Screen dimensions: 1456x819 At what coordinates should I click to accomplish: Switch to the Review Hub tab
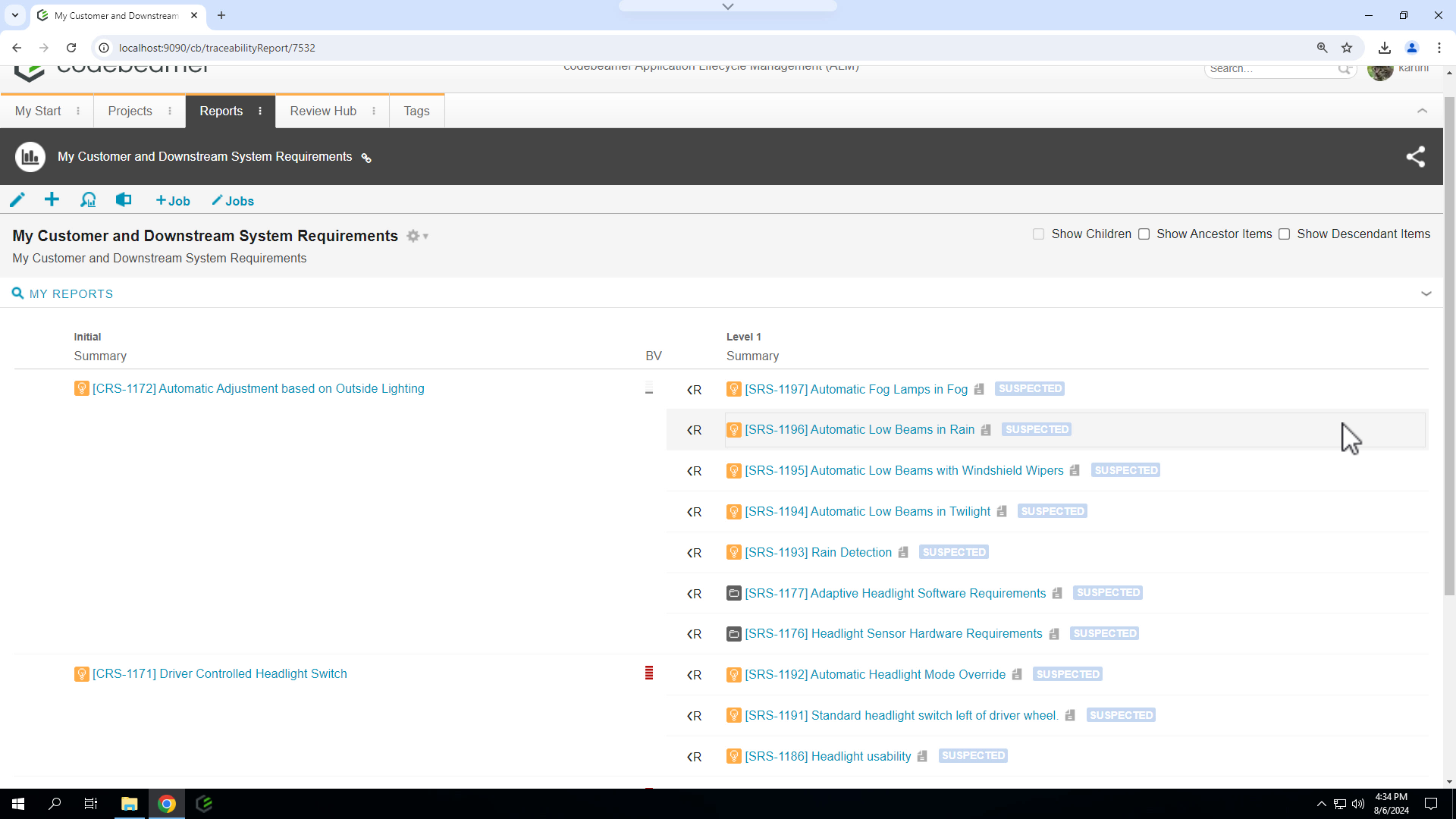tap(323, 111)
